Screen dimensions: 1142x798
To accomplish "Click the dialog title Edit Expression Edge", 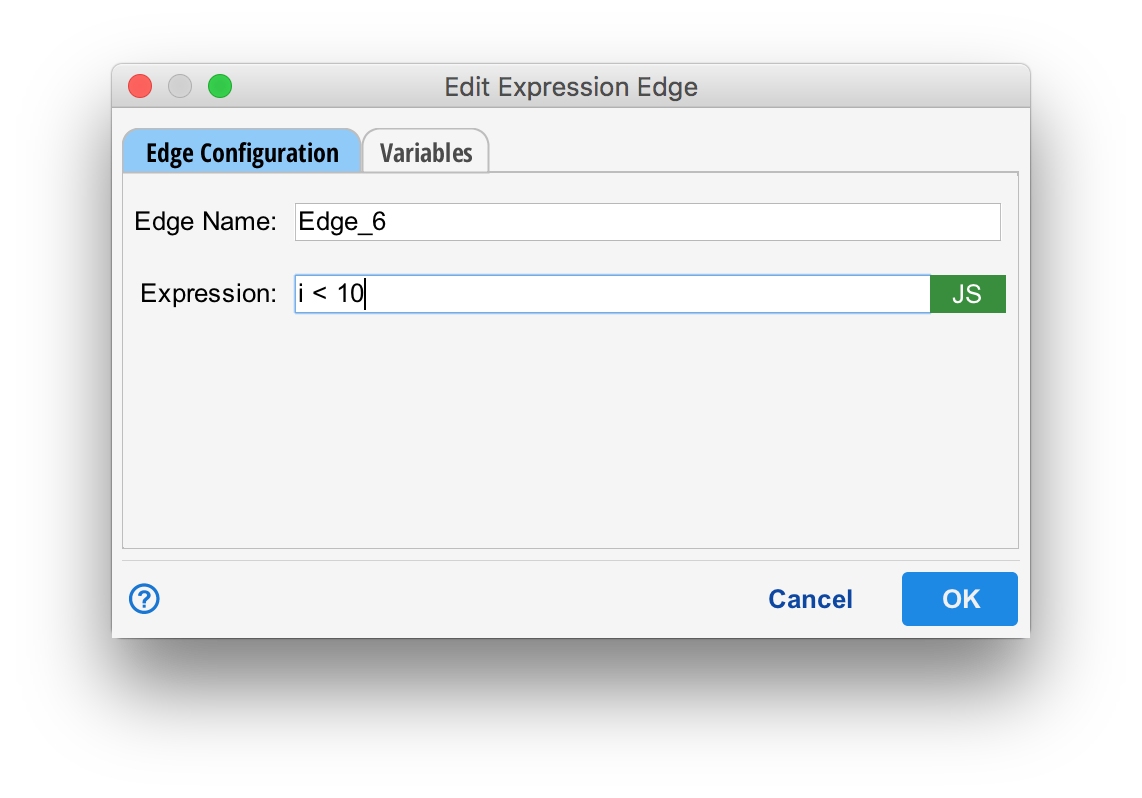I will 571,87.
